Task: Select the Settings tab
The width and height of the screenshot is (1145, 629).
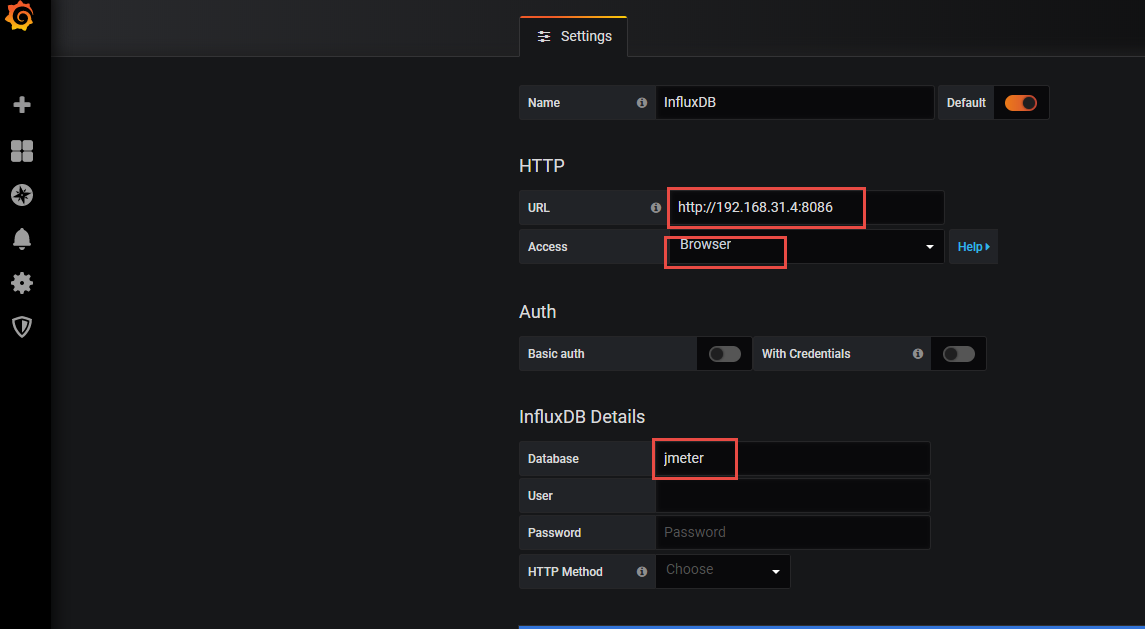Action: click(574, 37)
